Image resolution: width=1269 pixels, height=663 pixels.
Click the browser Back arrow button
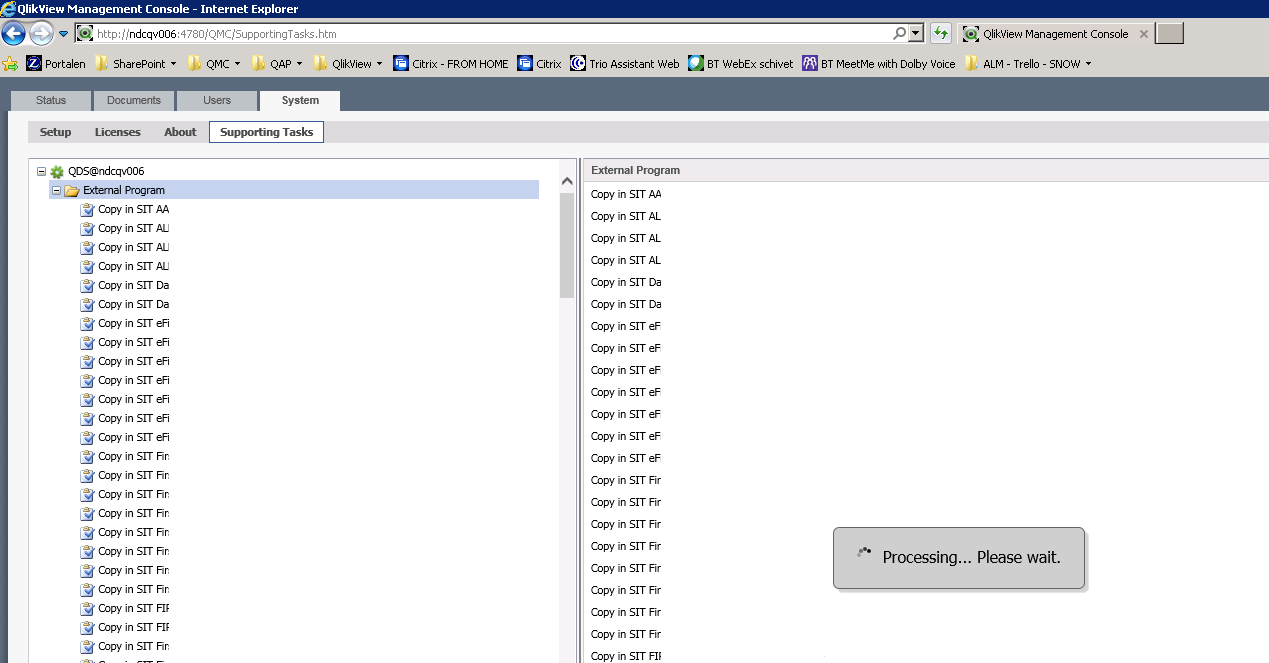click(13, 34)
